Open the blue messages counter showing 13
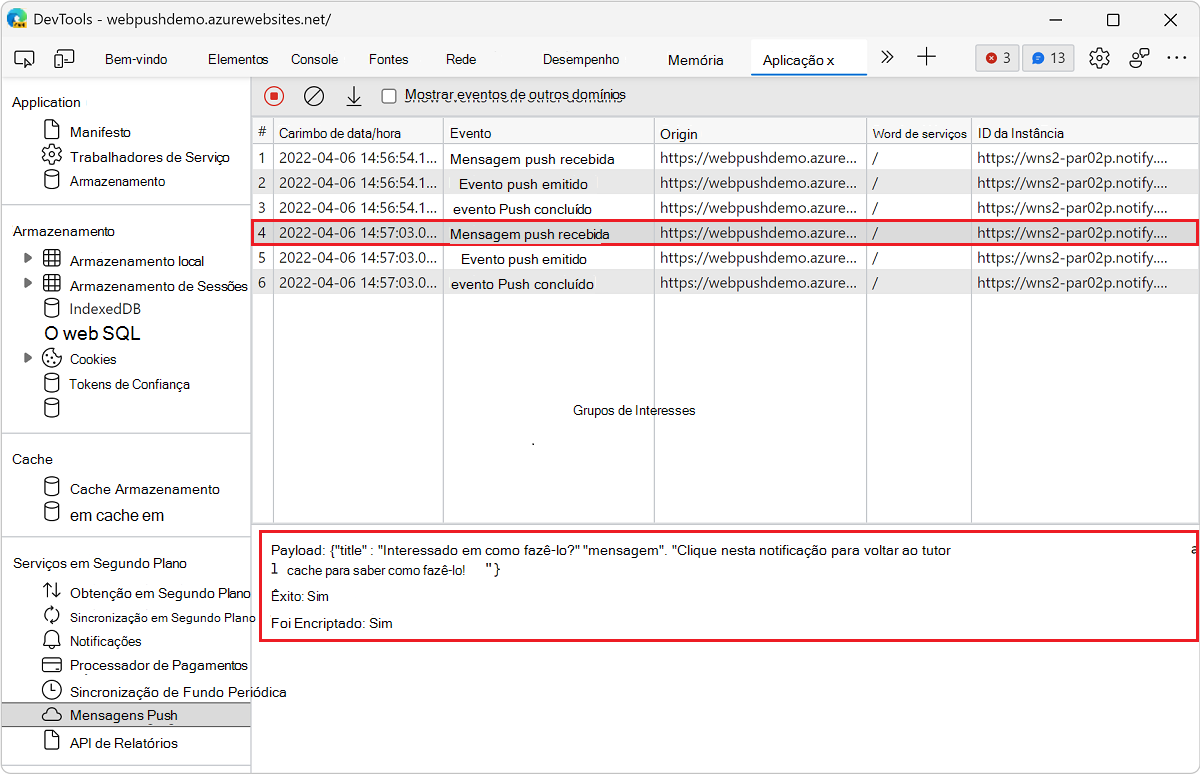1200x774 pixels. 1048,58
